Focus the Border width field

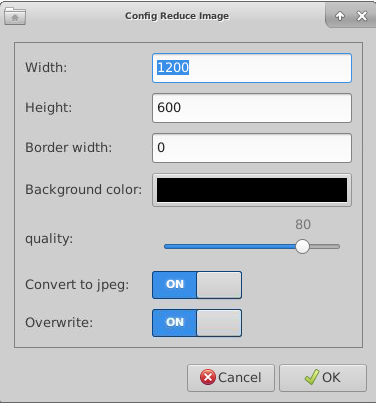point(252,148)
